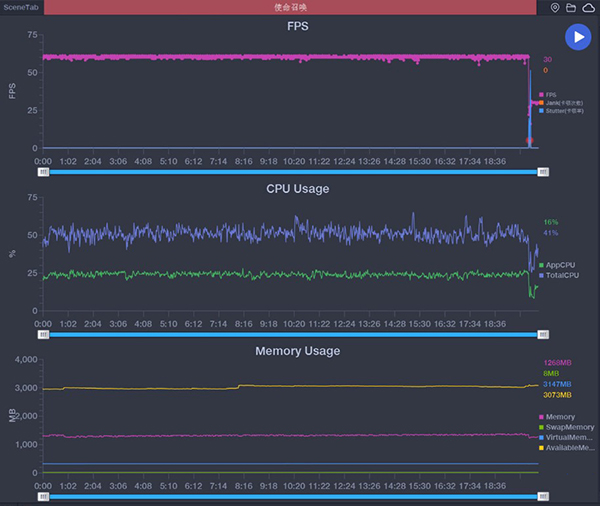Toggle AvailableMemory legend entry
The height and width of the screenshot is (506, 600).
pyautogui.click(x=565, y=447)
